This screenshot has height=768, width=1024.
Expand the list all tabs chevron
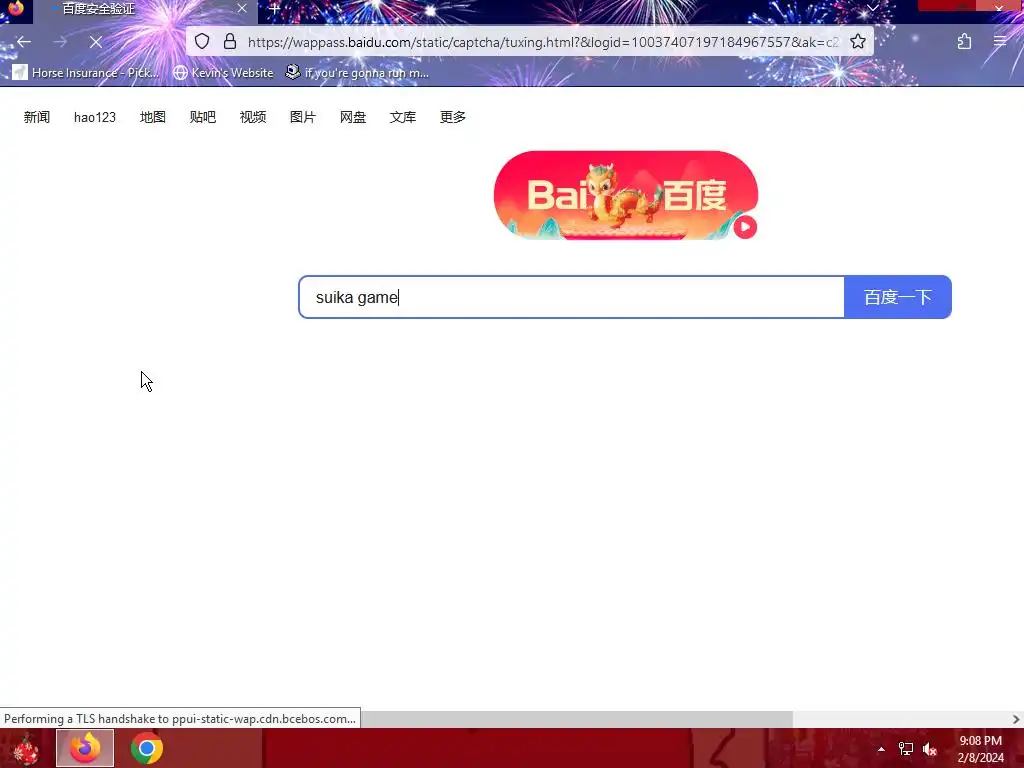coord(872,8)
